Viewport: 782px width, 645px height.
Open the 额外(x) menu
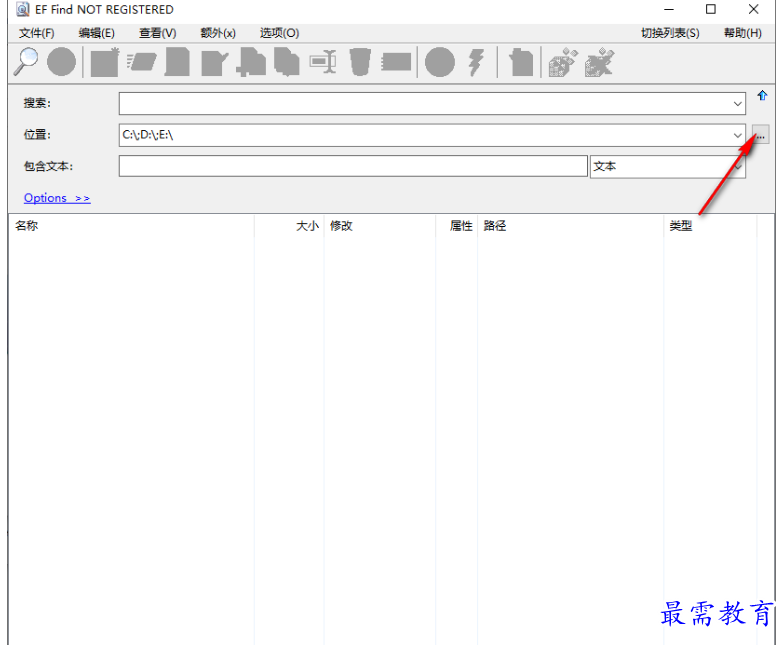click(x=218, y=33)
